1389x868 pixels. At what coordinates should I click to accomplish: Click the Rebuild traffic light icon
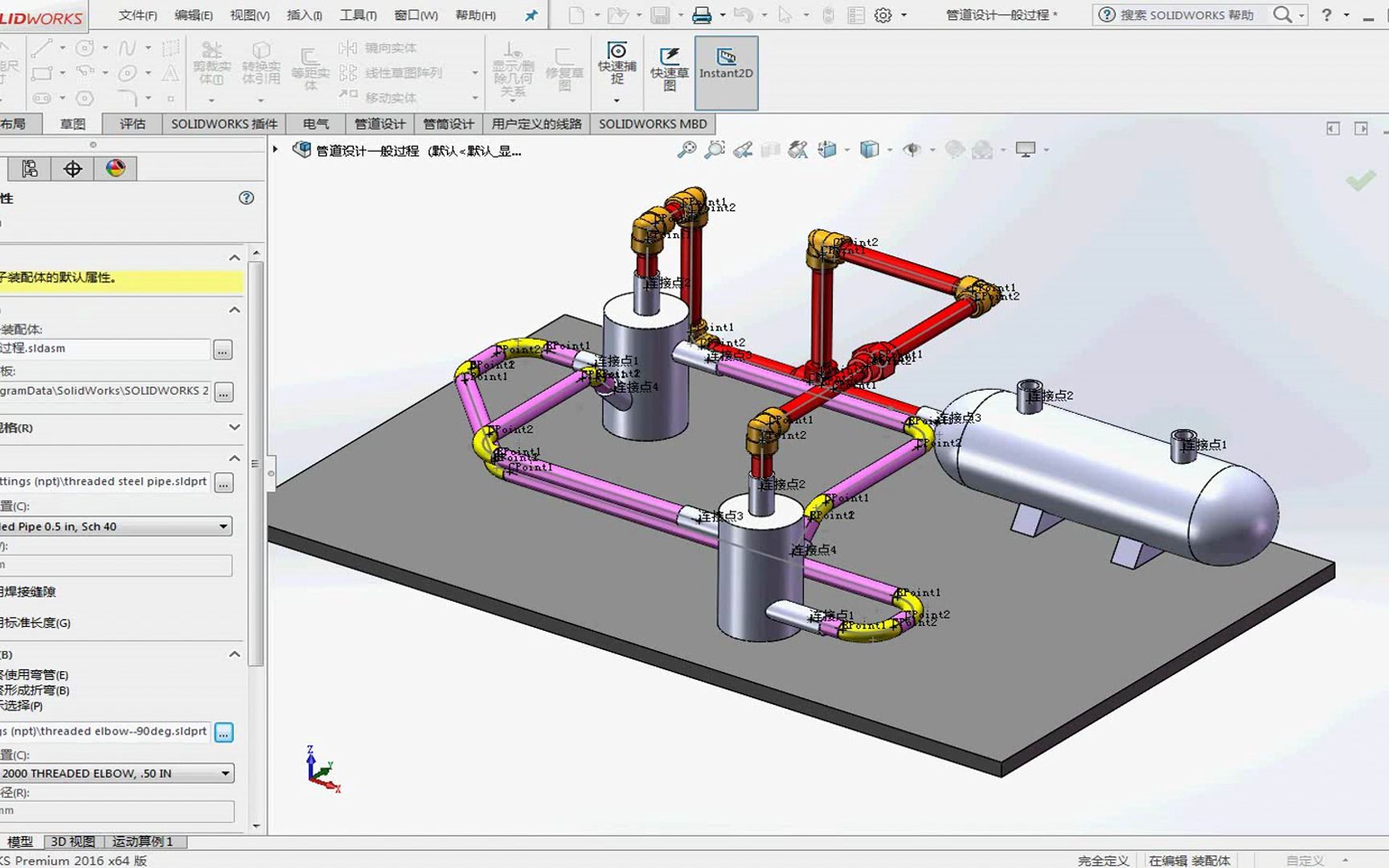click(828, 15)
